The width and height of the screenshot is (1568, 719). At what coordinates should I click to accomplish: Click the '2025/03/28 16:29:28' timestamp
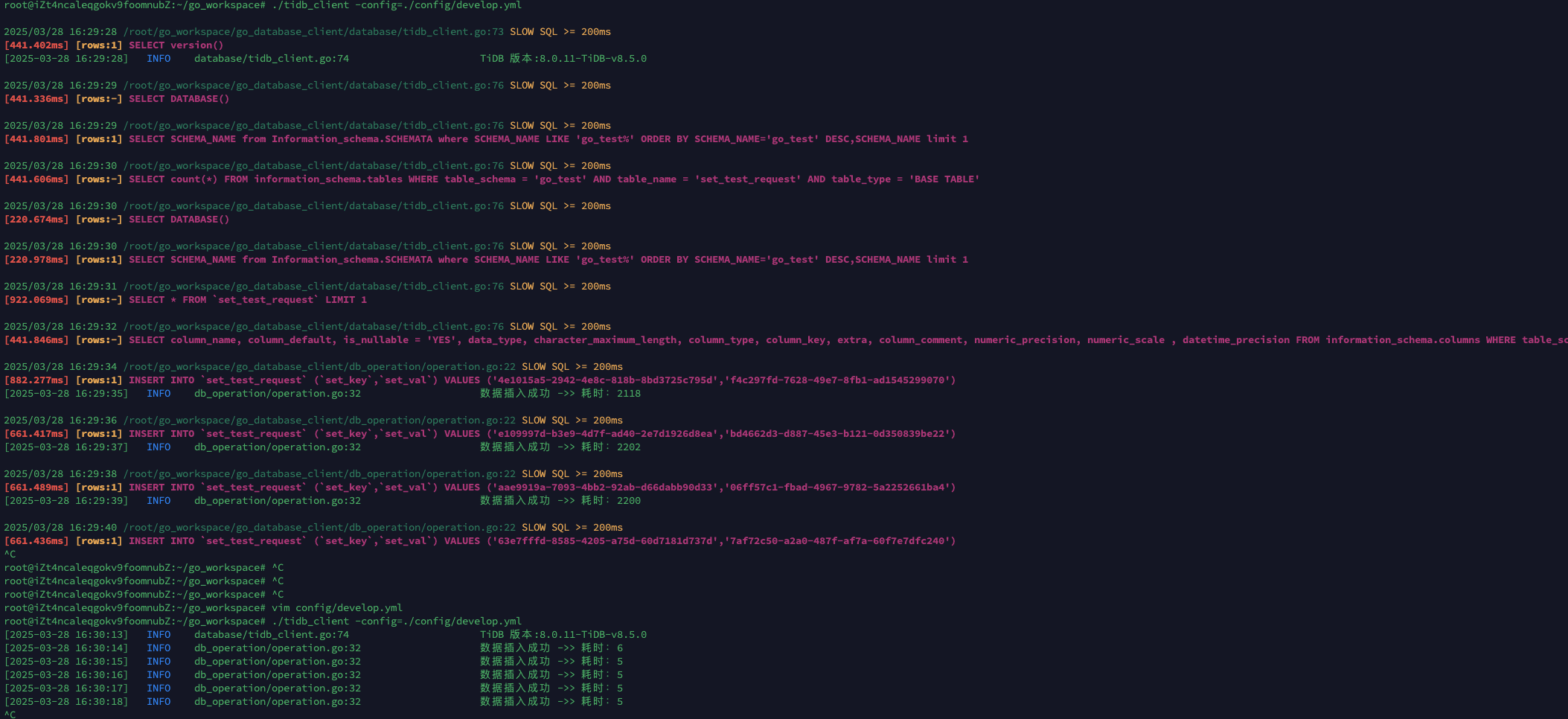(x=60, y=32)
